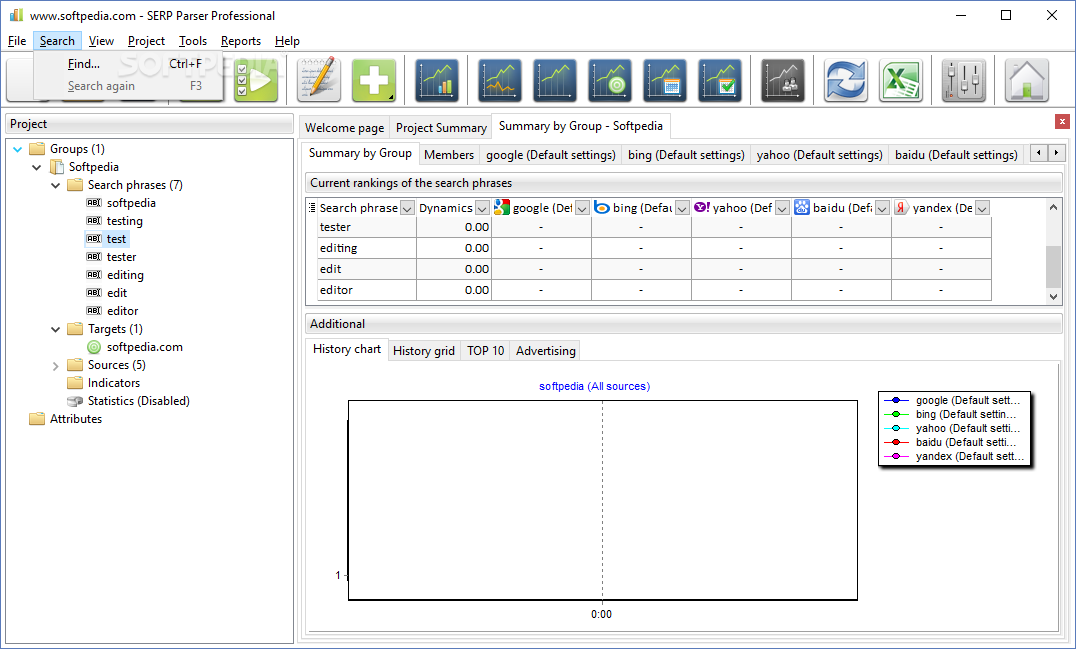Click the target icon beside softpedia.com
Image resolution: width=1076 pixels, height=649 pixels.
(x=94, y=347)
